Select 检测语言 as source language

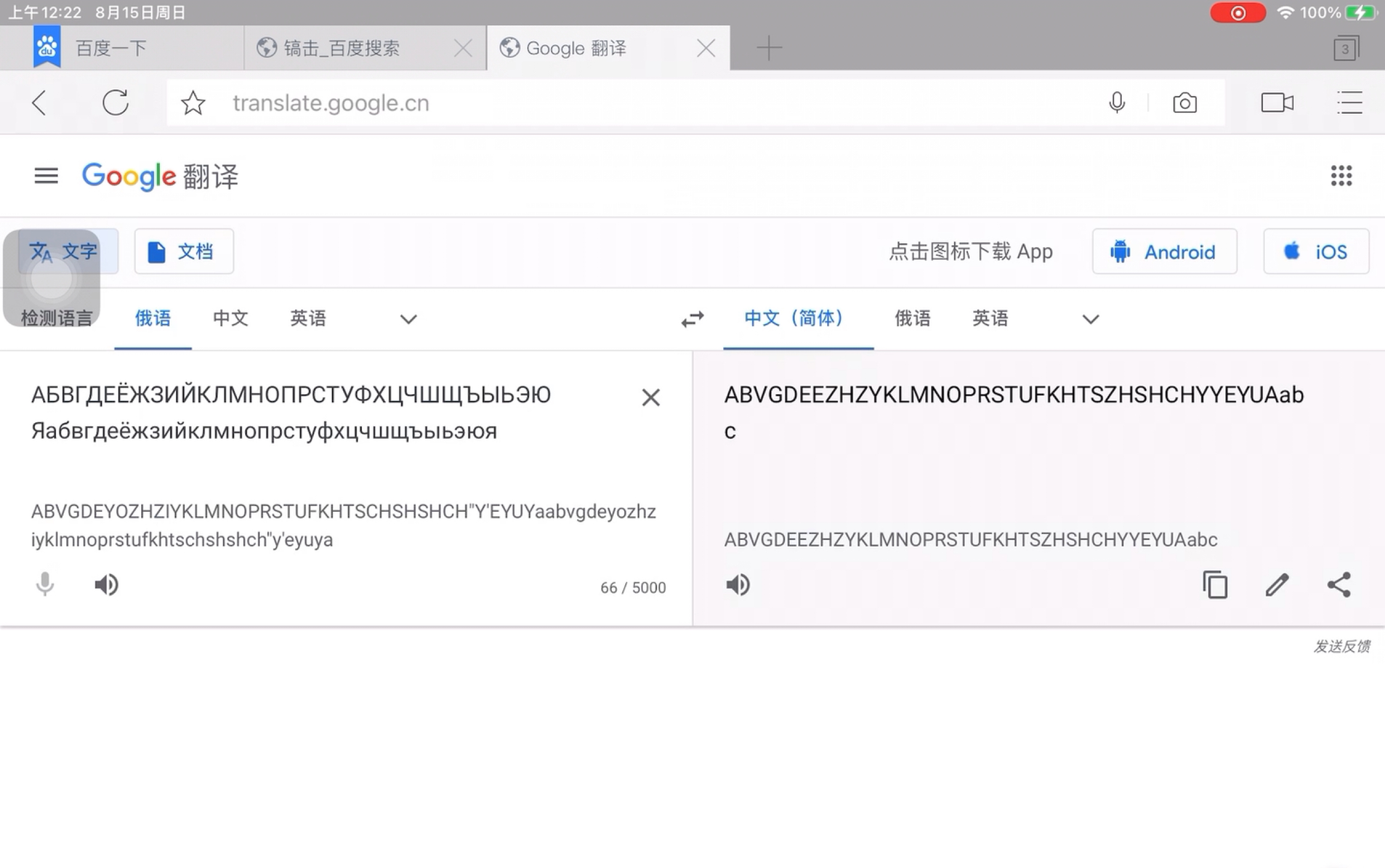tap(57, 318)
